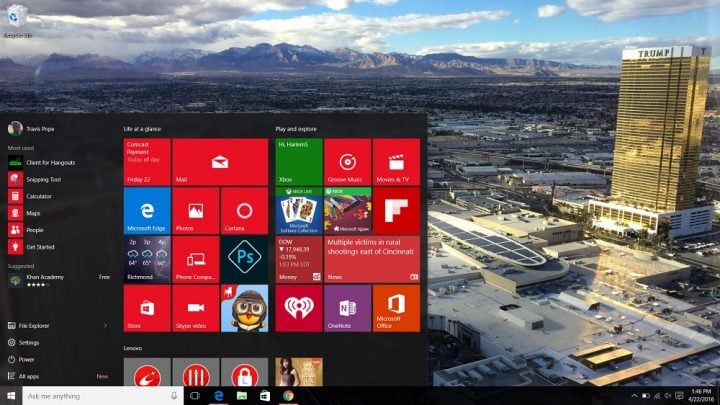This screenshot has width=720, height=405.
Task: Open the clock showing 1:46 PM
Action: pos(701,396)
